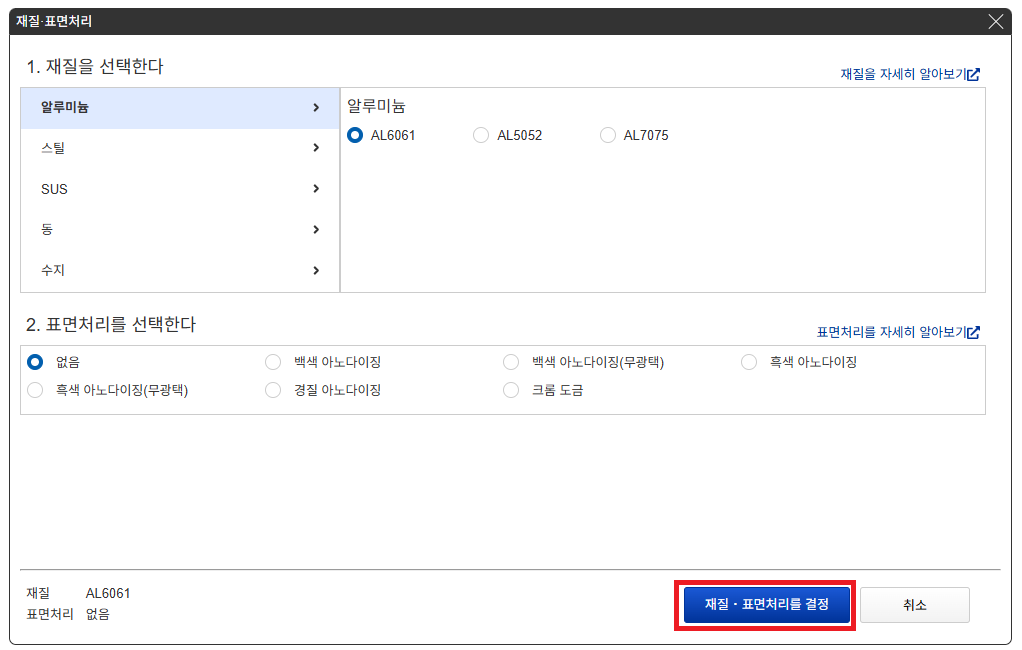The image size is (1022, 650).
Task: Choose AL5052 aluminum material
Action: (481, 135)
